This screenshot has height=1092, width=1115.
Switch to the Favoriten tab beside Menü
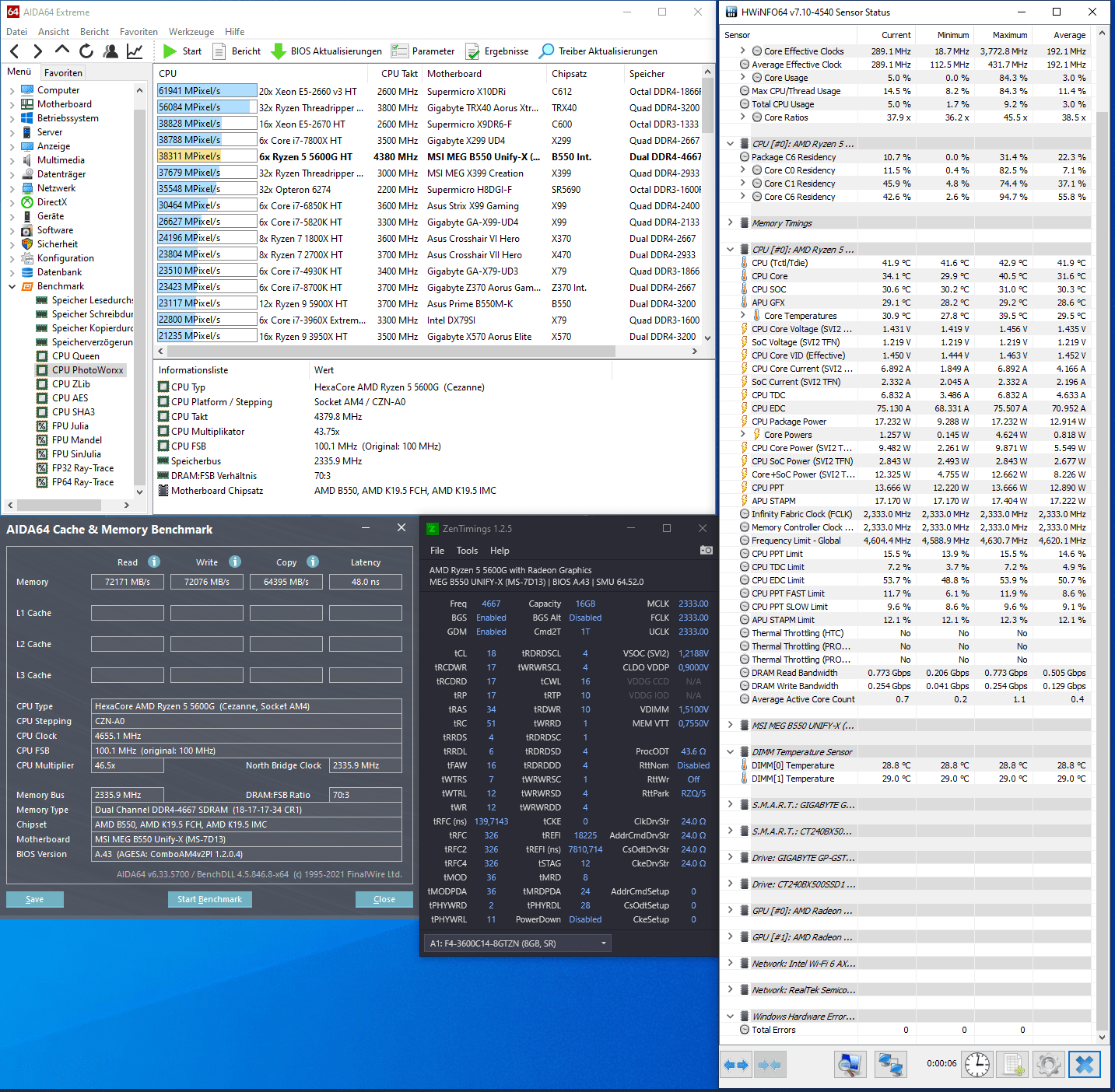coord(63,72)
